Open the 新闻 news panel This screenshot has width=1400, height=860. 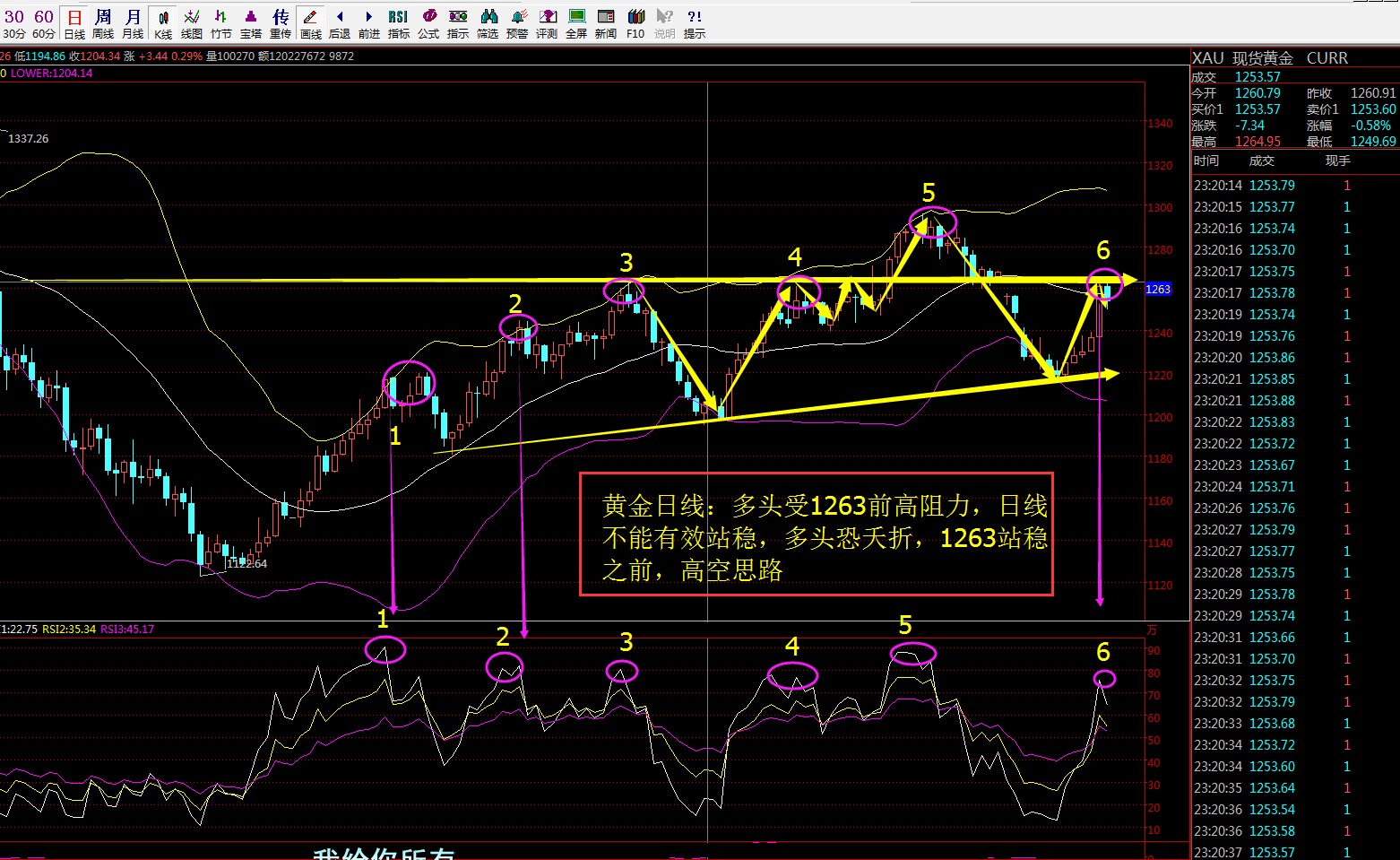tap(606, 23)
